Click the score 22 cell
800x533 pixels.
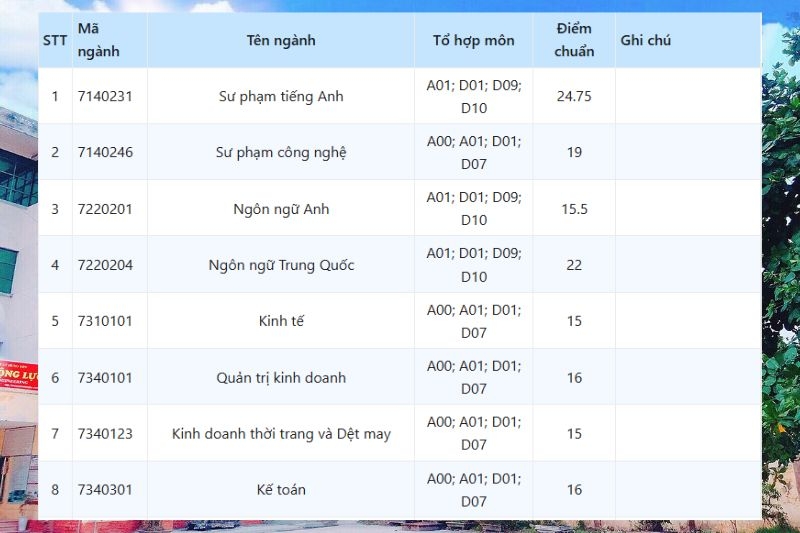click(x=574, y=265)
